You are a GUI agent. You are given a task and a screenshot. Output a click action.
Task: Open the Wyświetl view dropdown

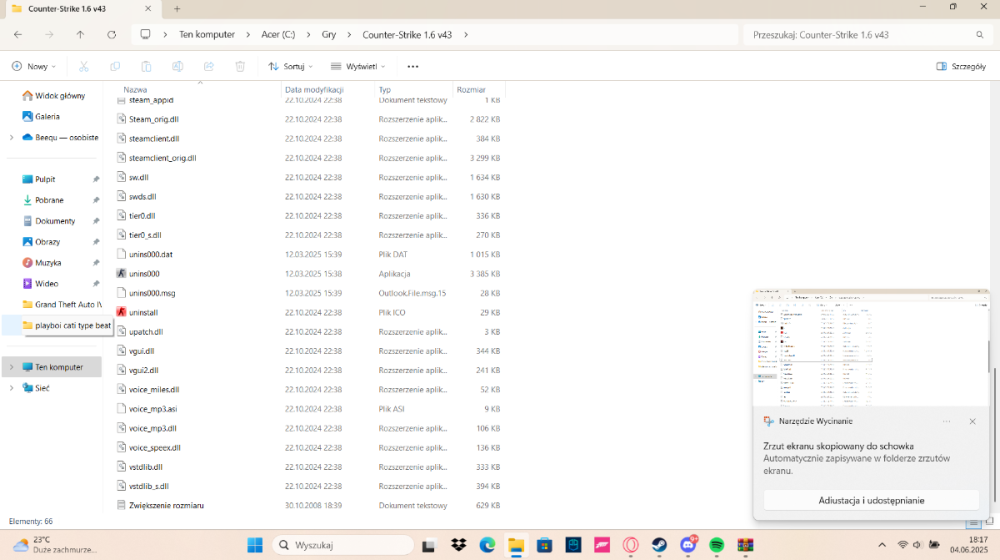(x=358, y=66)
